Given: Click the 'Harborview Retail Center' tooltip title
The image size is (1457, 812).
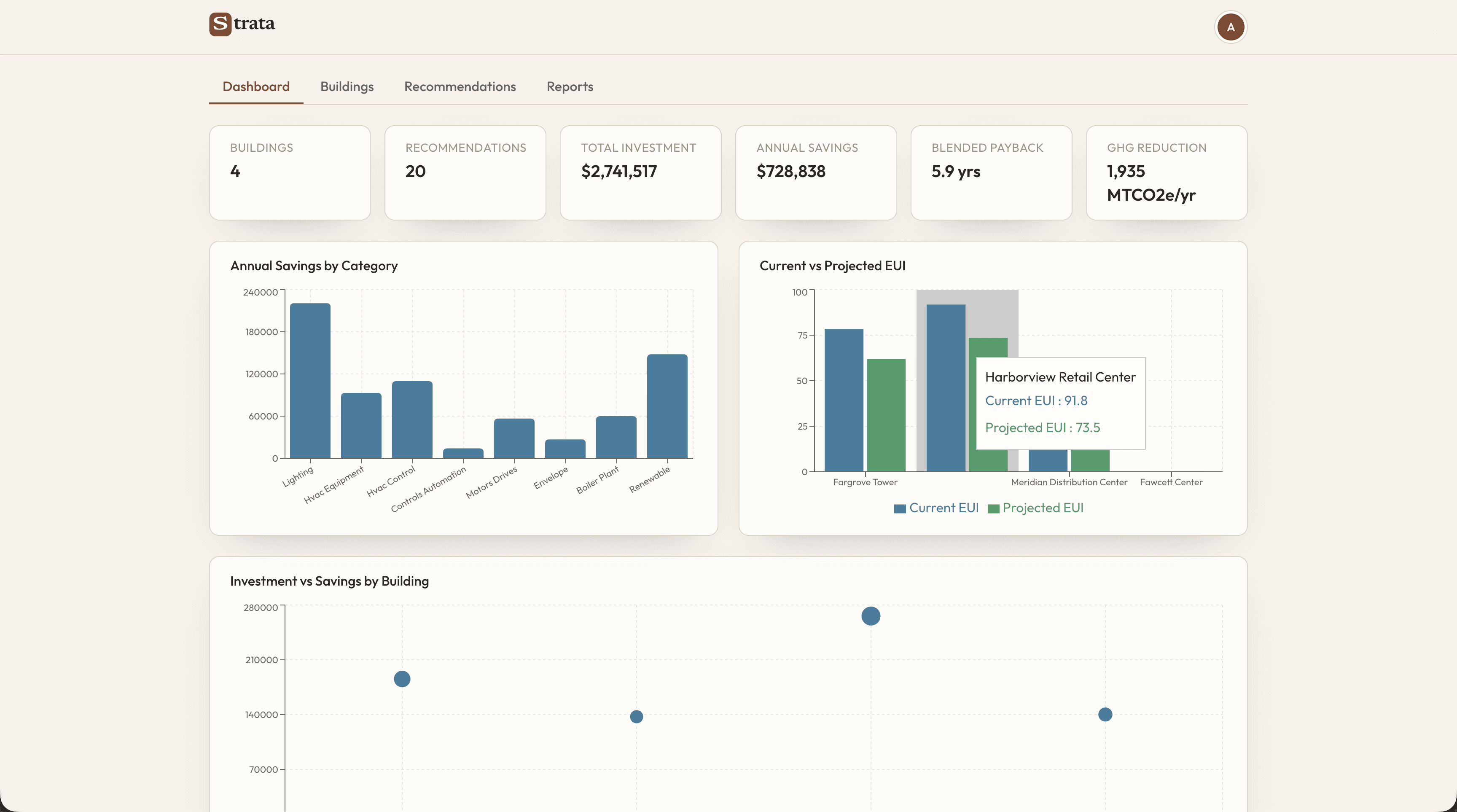Looking at the screenshot, I should tap(1060, 377).
